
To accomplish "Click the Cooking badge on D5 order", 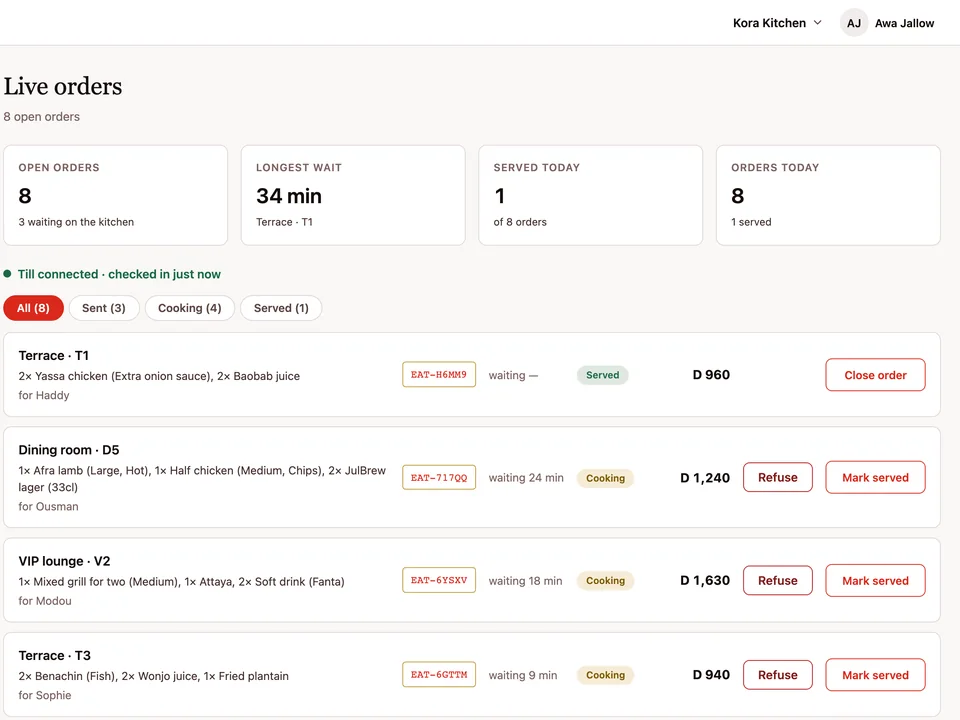I will pyautogui.click(x=605, y=478).
